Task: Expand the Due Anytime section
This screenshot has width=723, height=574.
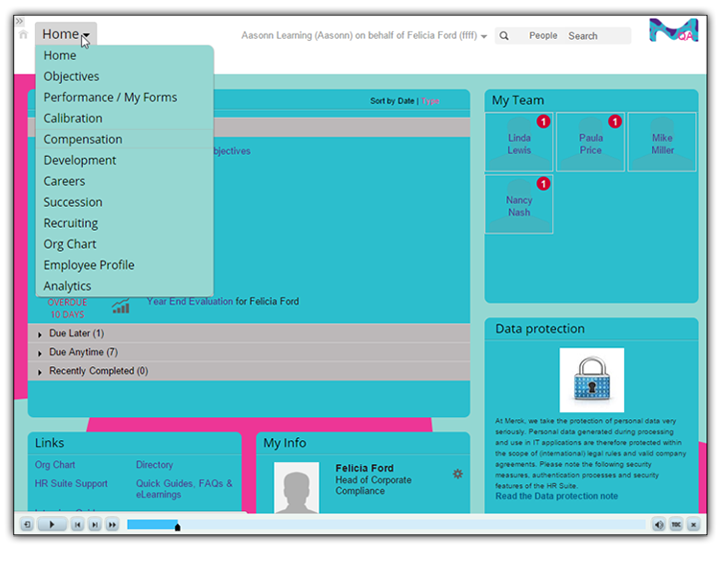Action: 40,353
